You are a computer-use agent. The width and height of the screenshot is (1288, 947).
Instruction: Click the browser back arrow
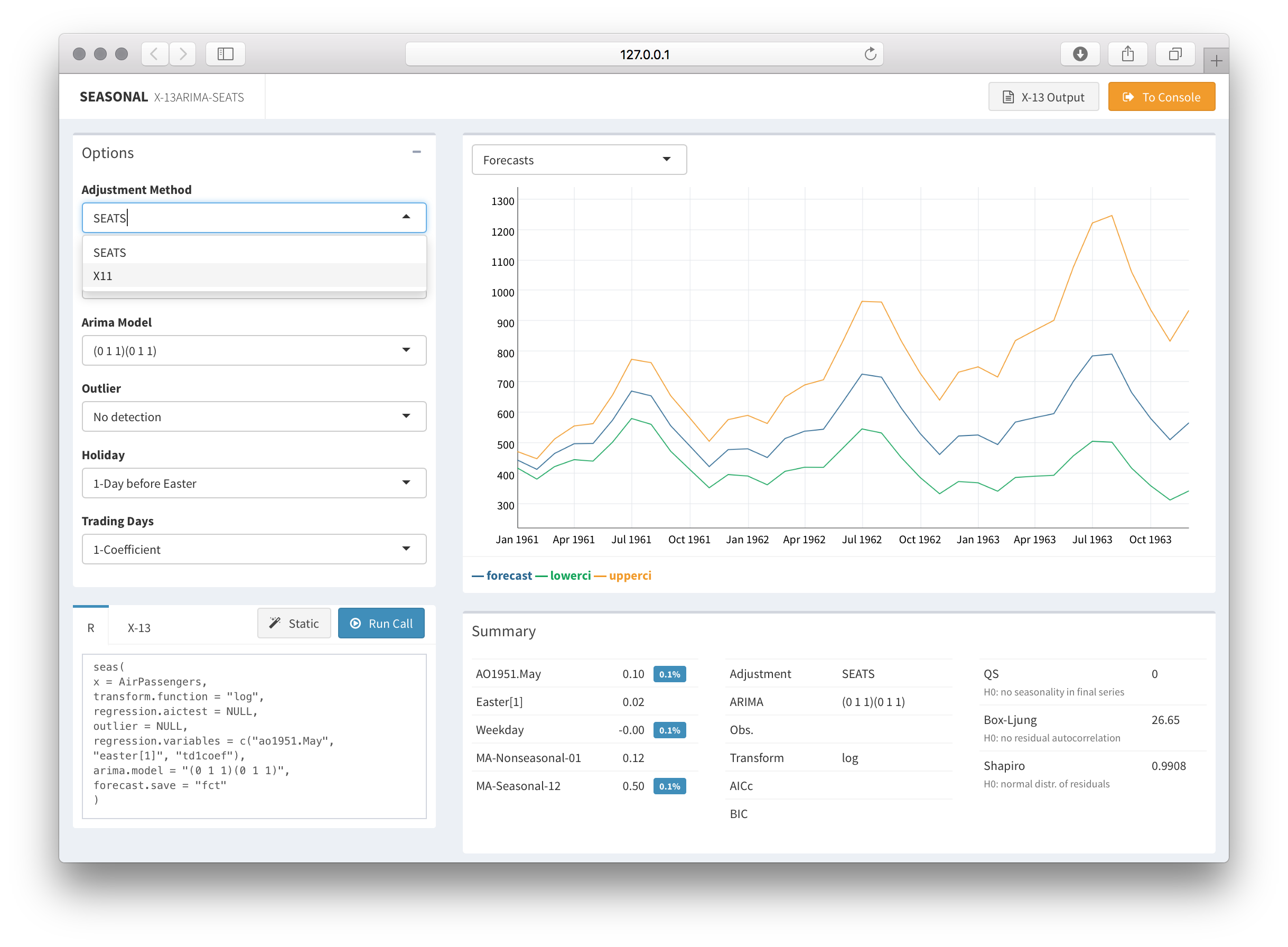[x=154, y=54]
